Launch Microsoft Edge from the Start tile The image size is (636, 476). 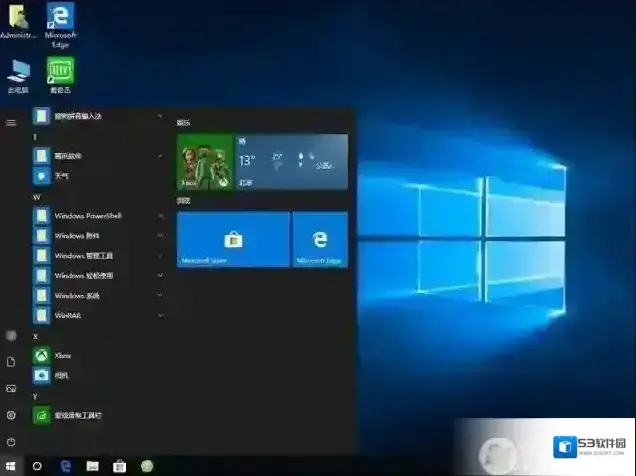point(320,240)
